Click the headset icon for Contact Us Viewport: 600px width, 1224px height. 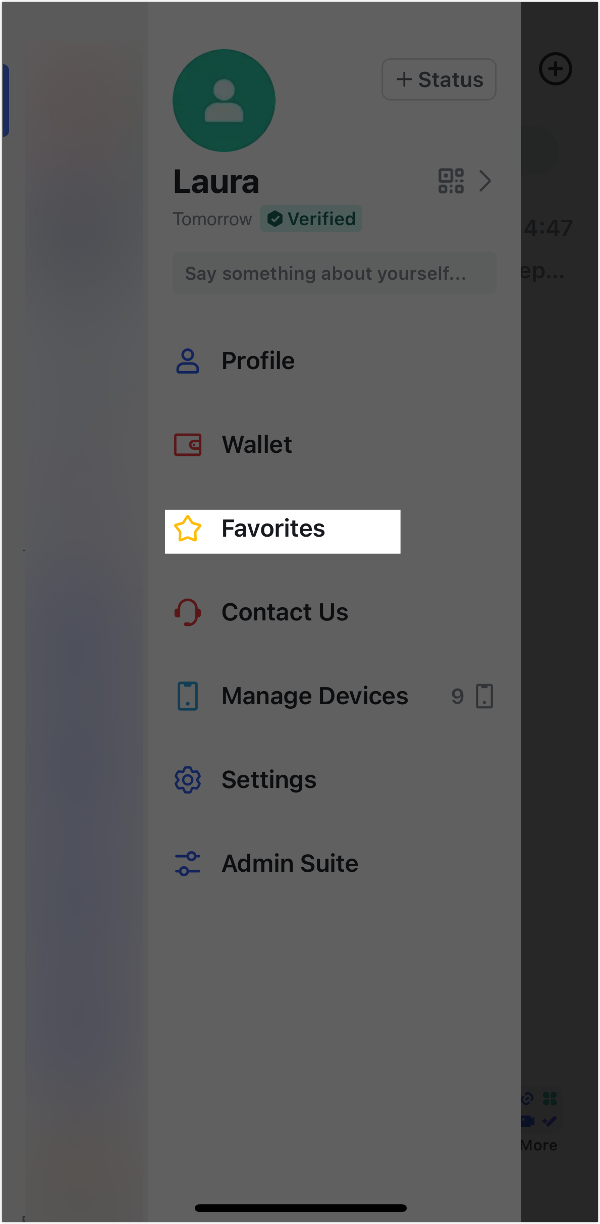[x=188, y=611]
